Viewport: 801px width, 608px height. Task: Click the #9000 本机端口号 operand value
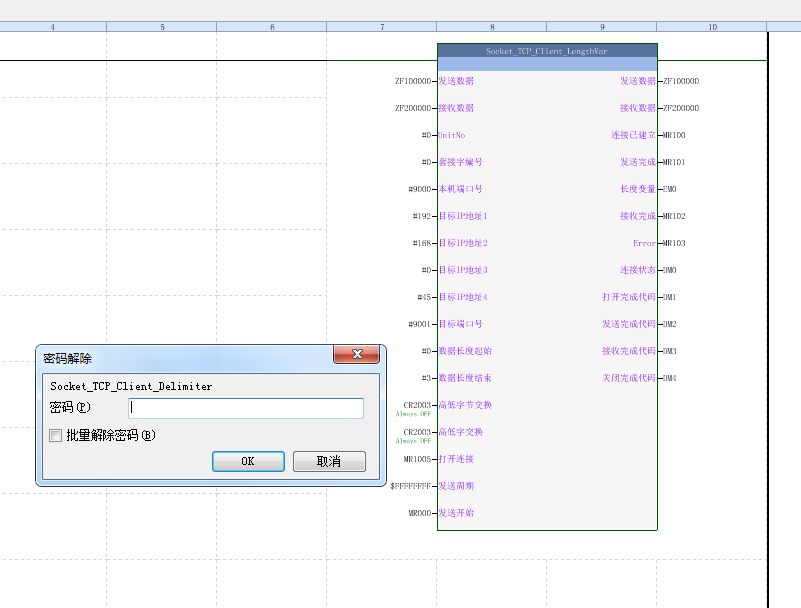pos(419,189)
